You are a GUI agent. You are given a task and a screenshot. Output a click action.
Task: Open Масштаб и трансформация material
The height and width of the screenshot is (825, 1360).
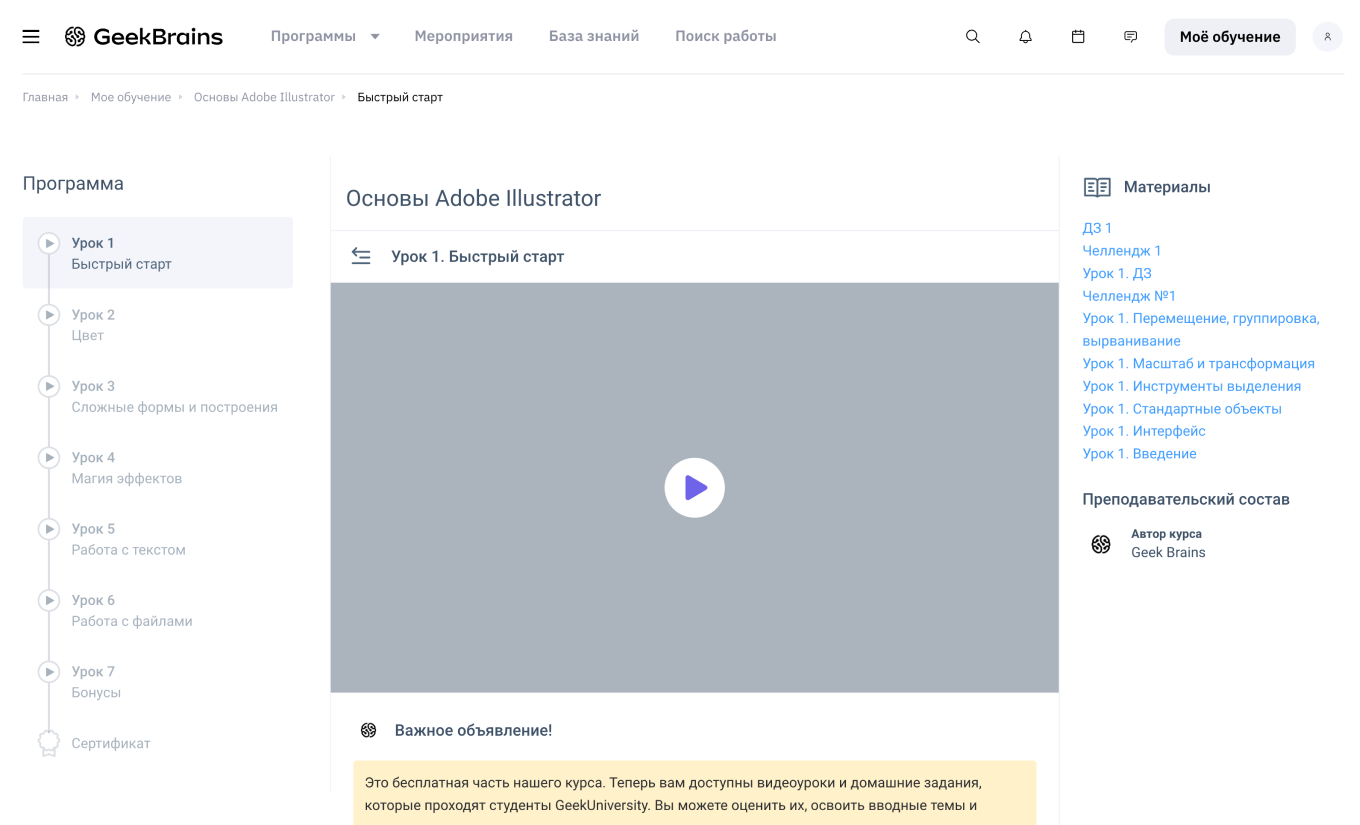[x=1198, y=364]
